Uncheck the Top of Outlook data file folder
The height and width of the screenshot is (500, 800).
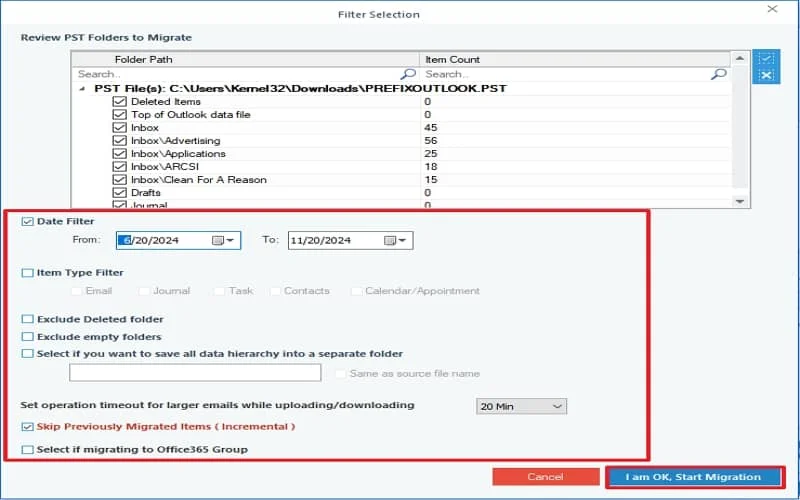[x=119, y=114]
